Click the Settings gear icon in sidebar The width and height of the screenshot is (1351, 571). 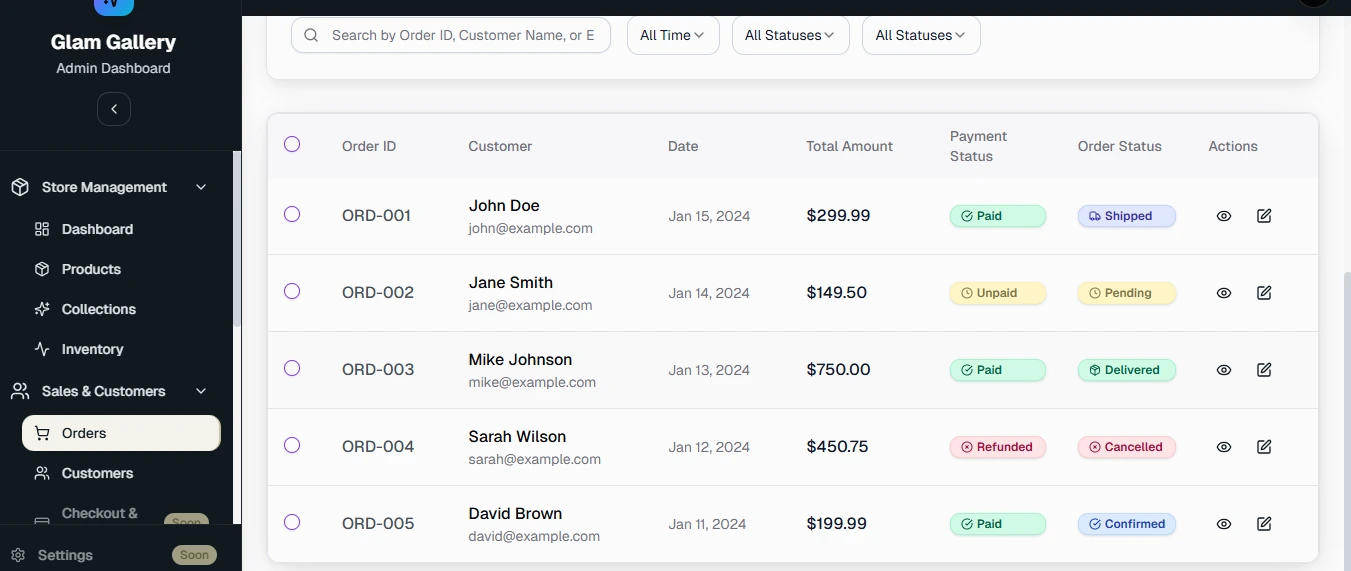18,555
